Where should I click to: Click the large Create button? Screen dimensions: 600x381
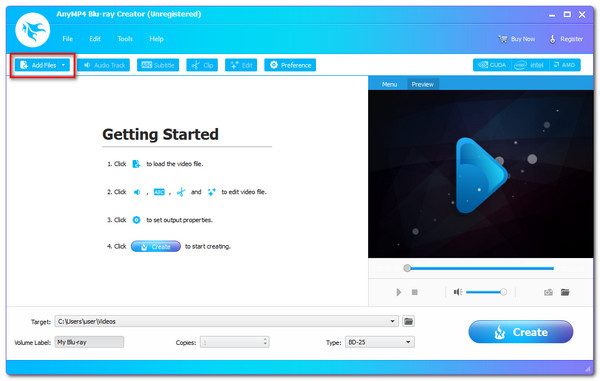520,332
